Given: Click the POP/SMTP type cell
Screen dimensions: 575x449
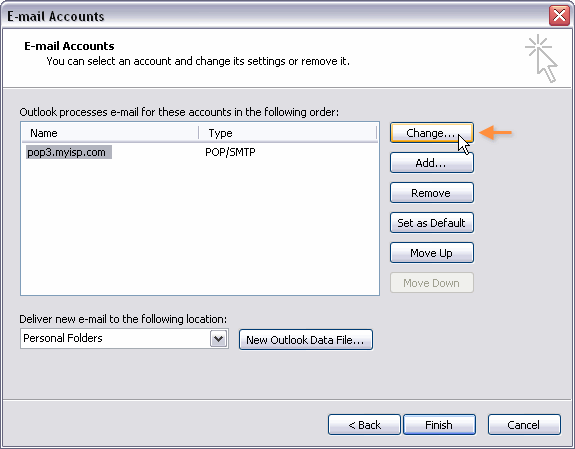Looking at the screenshot, I should (x=230, y=152).
